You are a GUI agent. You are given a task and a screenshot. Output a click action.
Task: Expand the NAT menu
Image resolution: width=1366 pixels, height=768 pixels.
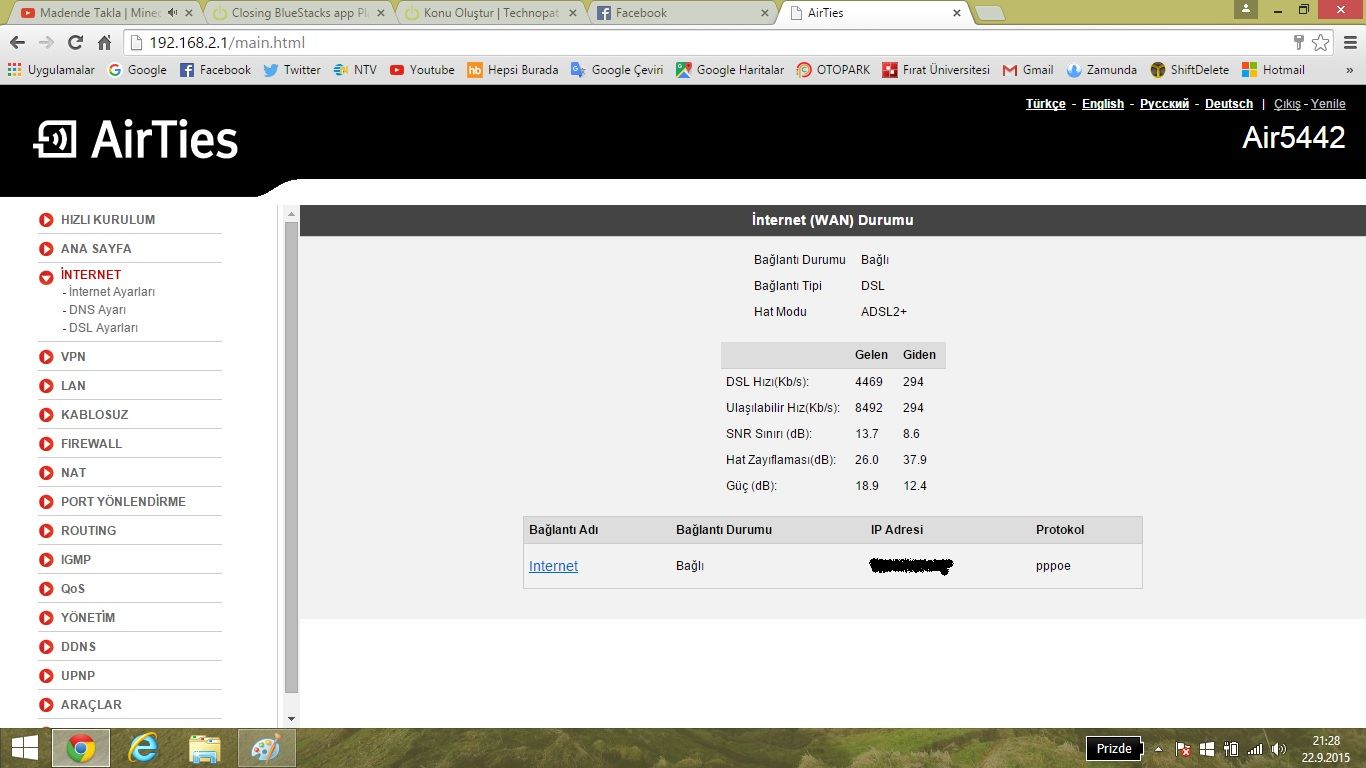pyautogui.click(x=73, y=473)
